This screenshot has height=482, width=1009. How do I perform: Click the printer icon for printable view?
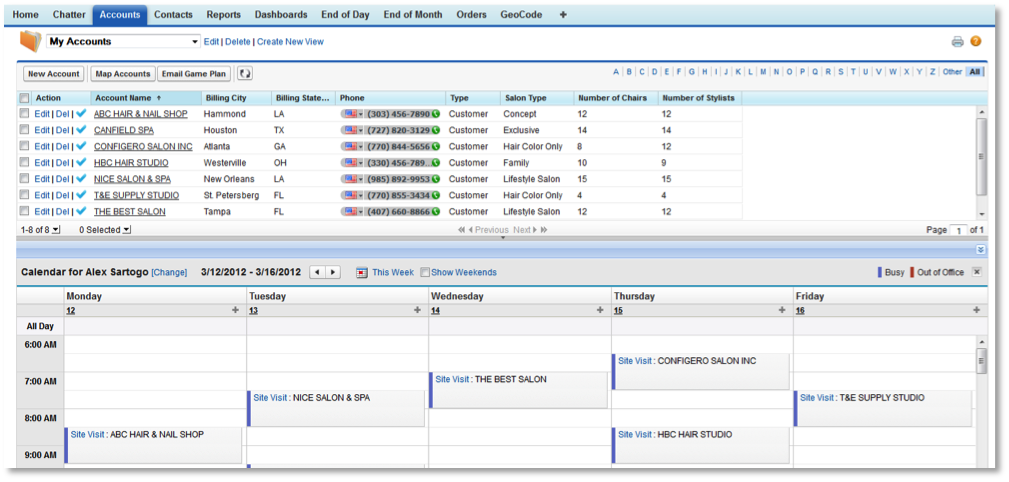[x=958, y=42]
